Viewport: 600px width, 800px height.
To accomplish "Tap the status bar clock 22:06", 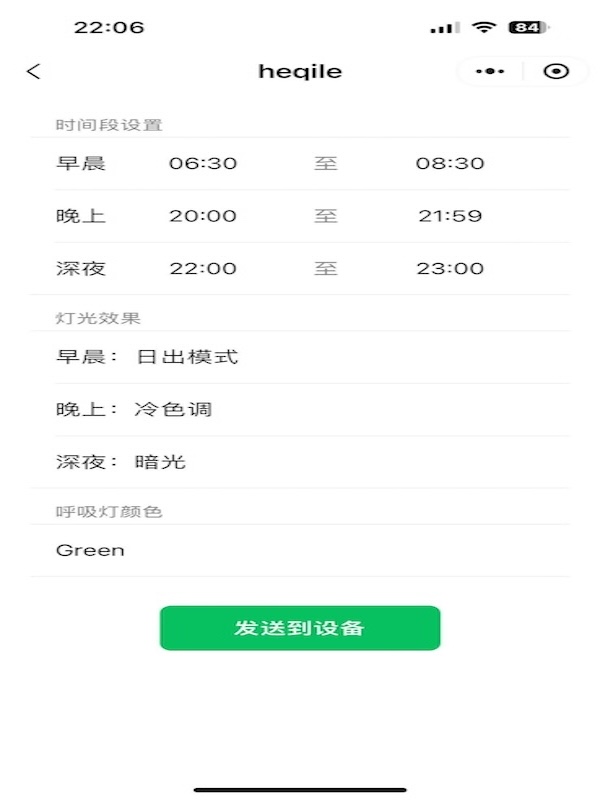I will pyautogui.click(x=109, y=27).
